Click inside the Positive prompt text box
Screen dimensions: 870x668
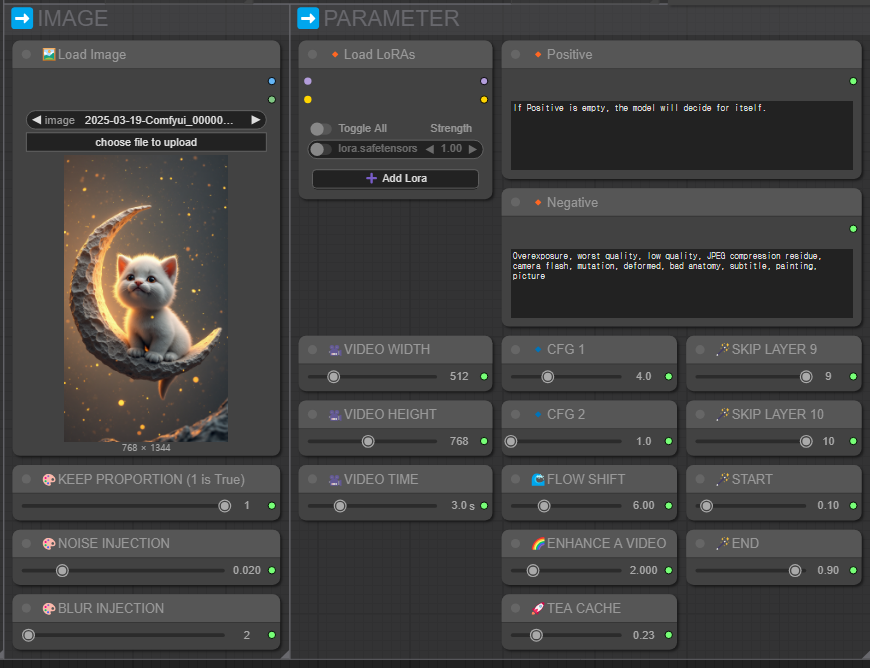point(681,135)
